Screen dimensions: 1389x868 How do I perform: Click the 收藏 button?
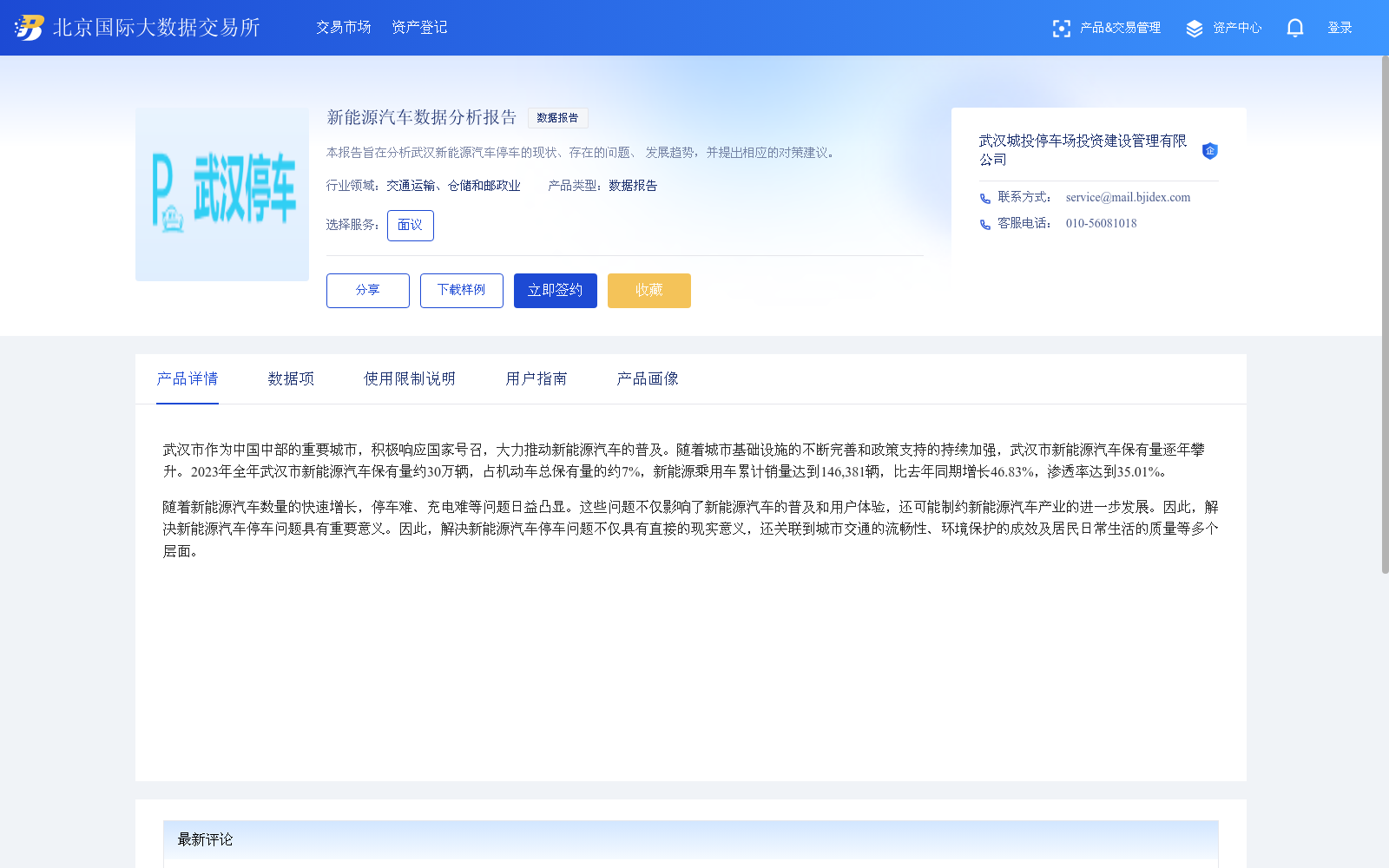(649, 291)
